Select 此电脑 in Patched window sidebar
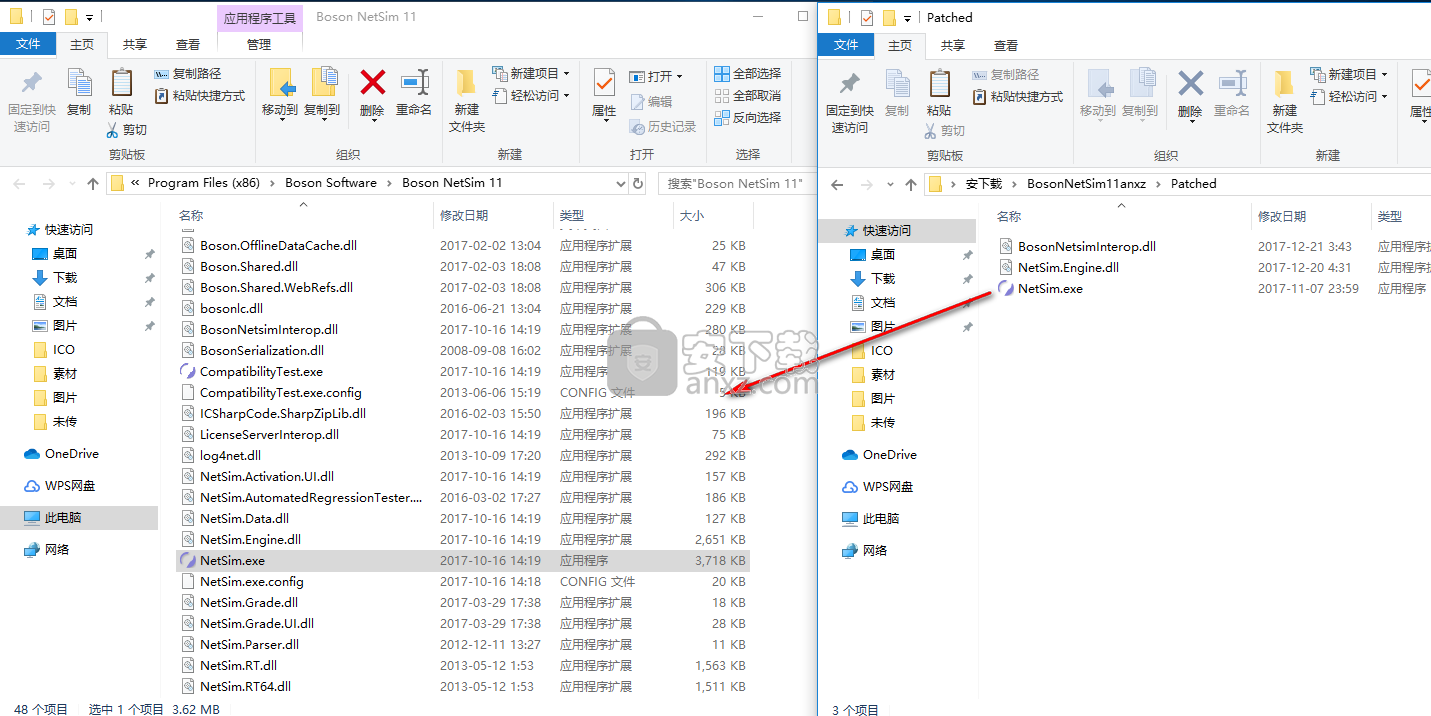This screenshot has width=1431, height=716. [x=870, y=519]
